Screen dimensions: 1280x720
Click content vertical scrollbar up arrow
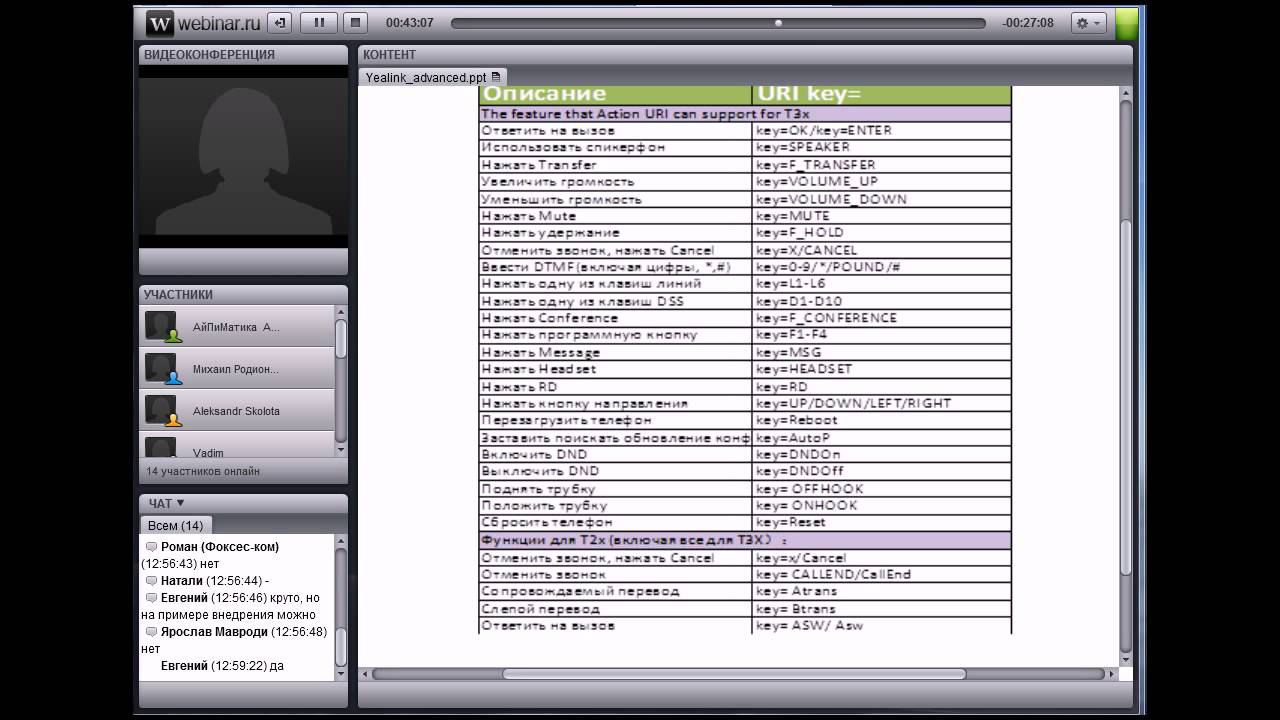click(x=1126, y=94)
